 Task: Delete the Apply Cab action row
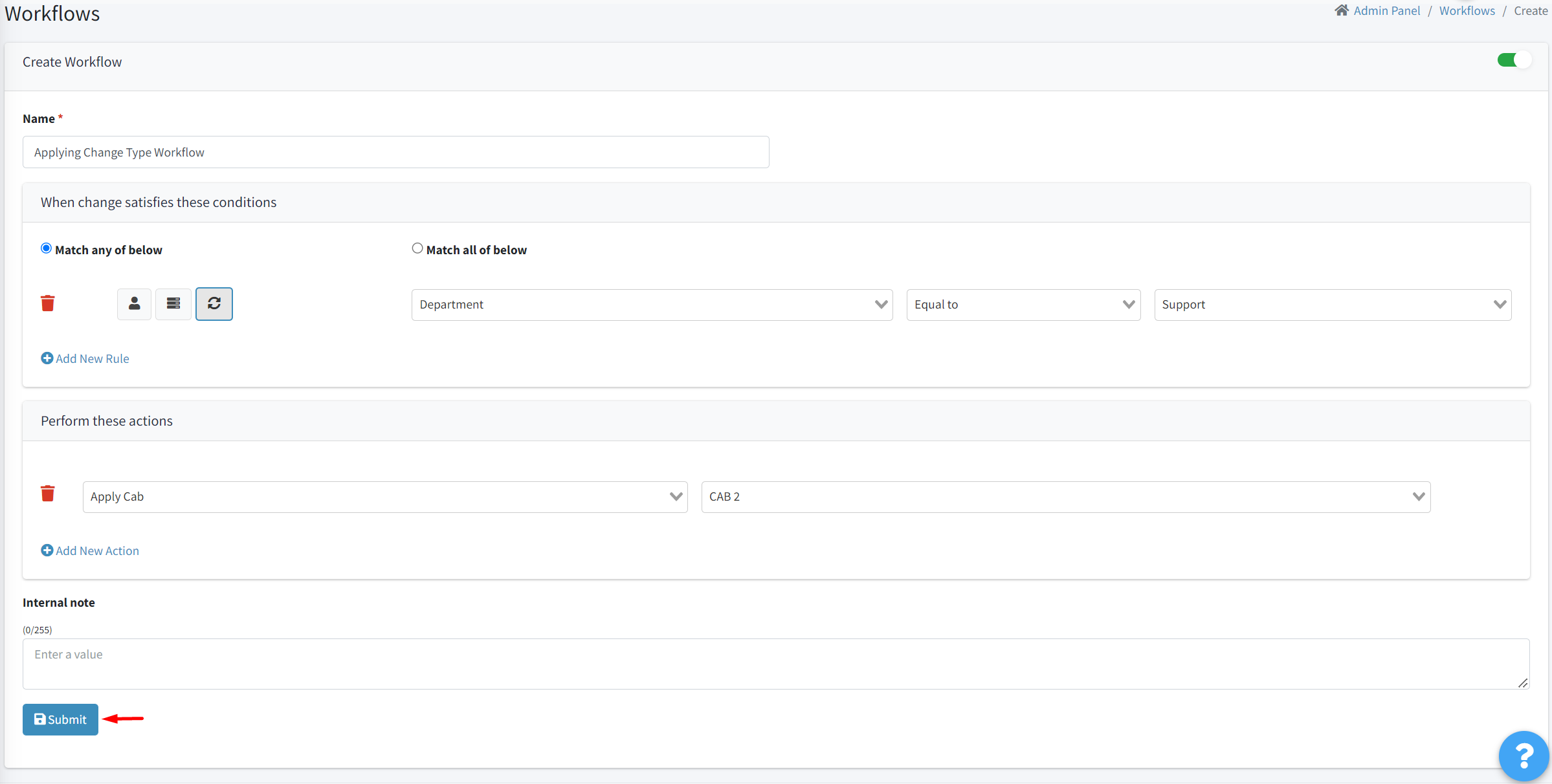click(x=48, y=494)
